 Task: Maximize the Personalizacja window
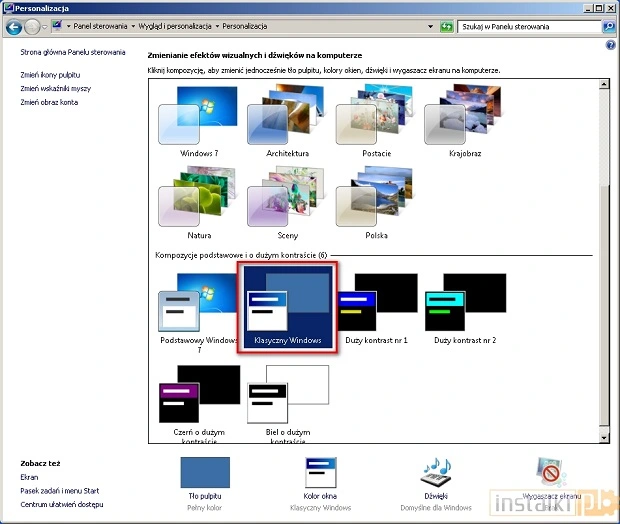pyautogui.click(x=599, y=8)
